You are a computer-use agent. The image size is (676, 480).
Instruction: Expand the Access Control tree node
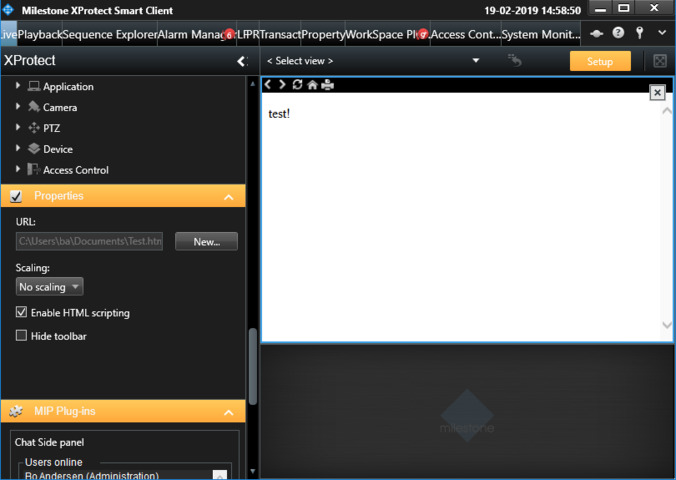(x=18, y=170)
